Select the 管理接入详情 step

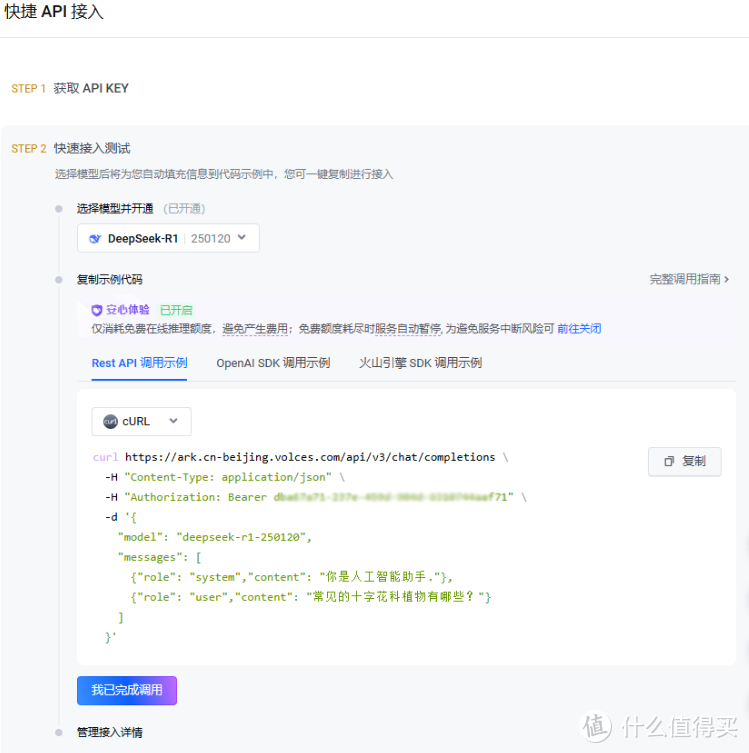[x=109, y=732]
